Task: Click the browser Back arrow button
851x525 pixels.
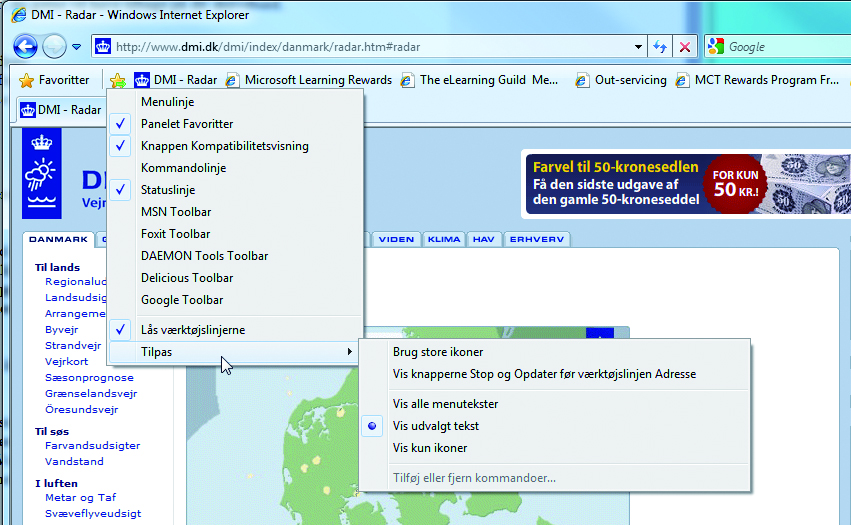Action: (x=25, y=46)
